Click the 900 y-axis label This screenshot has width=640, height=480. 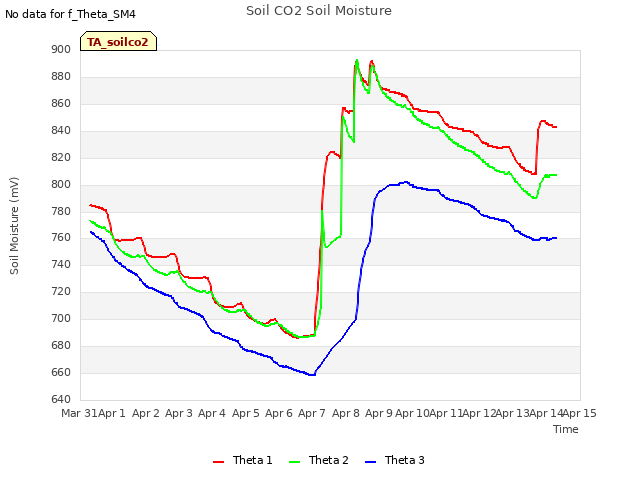tap(61, 49)
